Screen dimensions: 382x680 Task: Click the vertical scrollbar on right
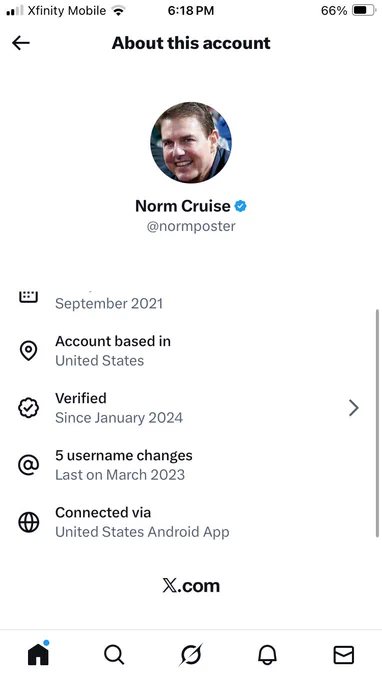[x=377, y=423]
